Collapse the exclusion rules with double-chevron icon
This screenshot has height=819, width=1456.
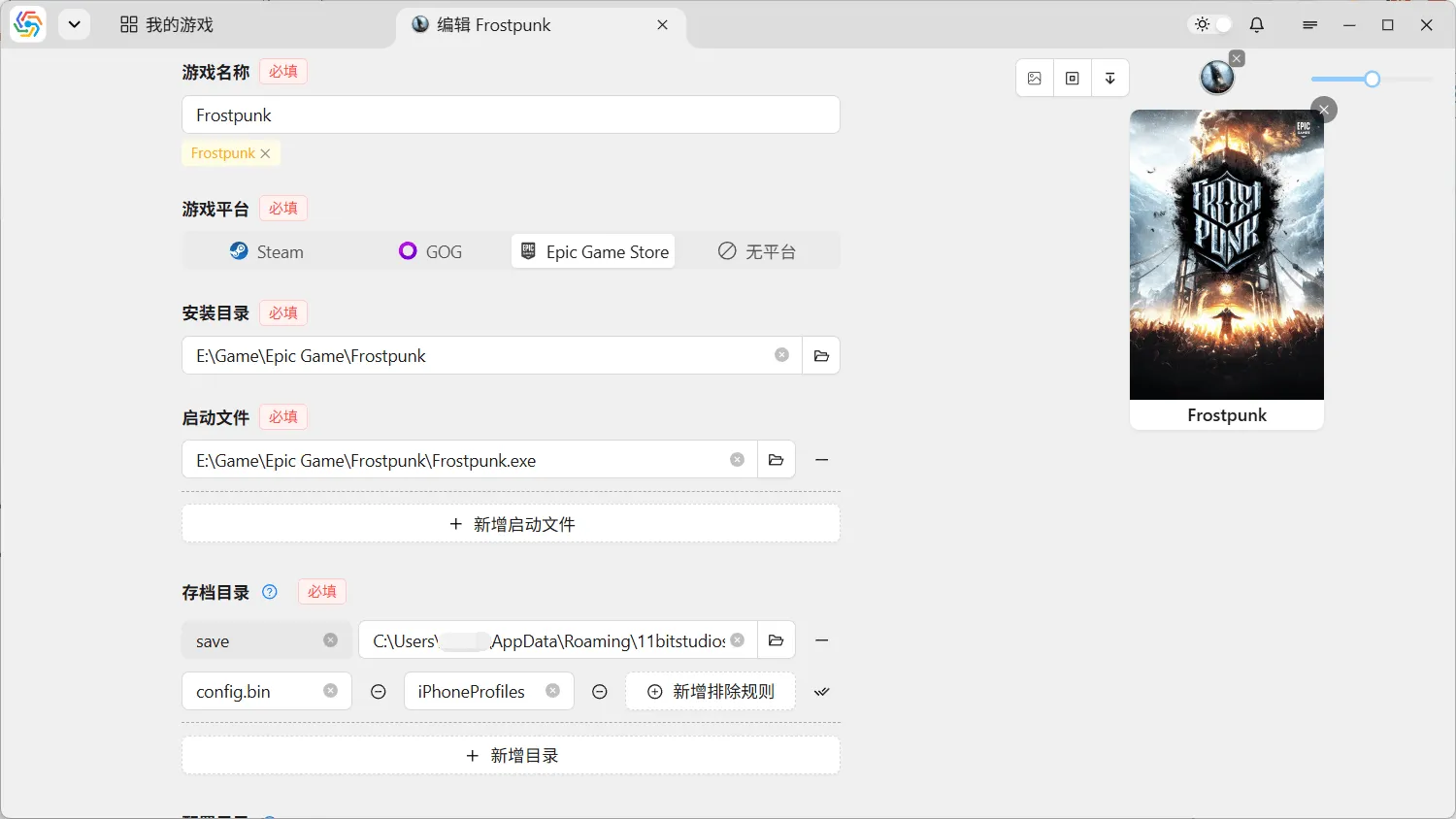[x=822, y=692]
